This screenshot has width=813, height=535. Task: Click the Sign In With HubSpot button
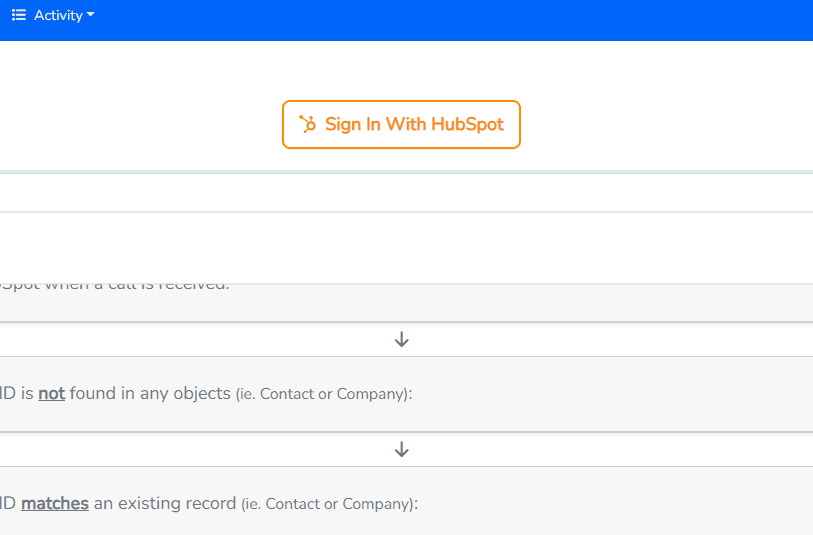(401, 124)
